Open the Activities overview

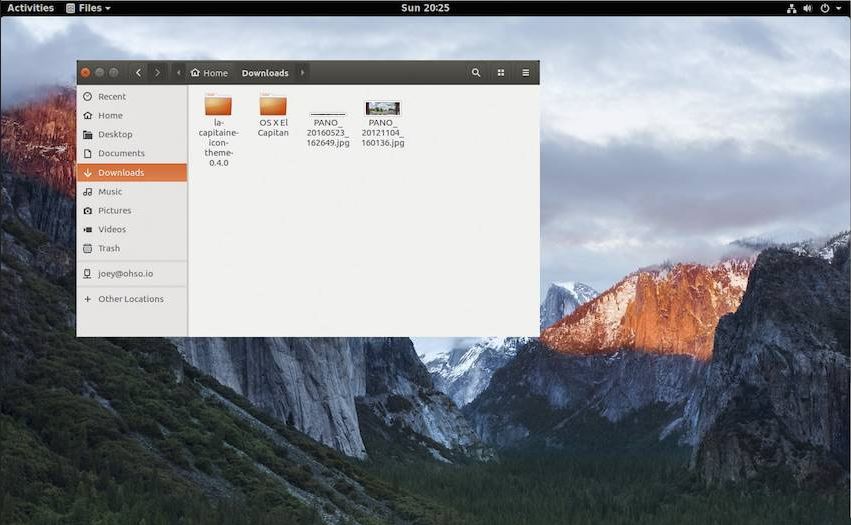click(x=30, y=8)
